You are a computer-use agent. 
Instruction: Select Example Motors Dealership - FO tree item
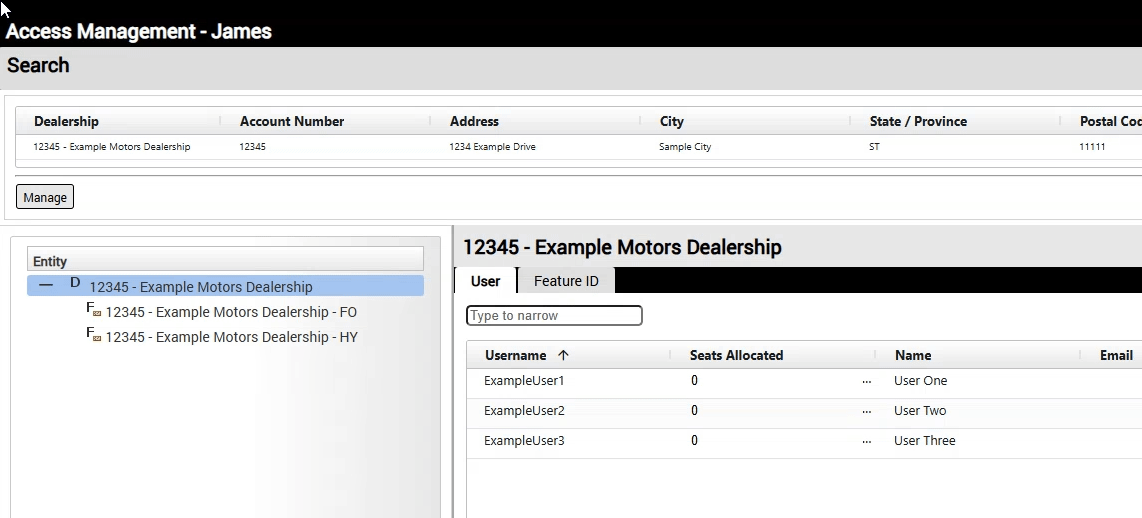(231, 312)
